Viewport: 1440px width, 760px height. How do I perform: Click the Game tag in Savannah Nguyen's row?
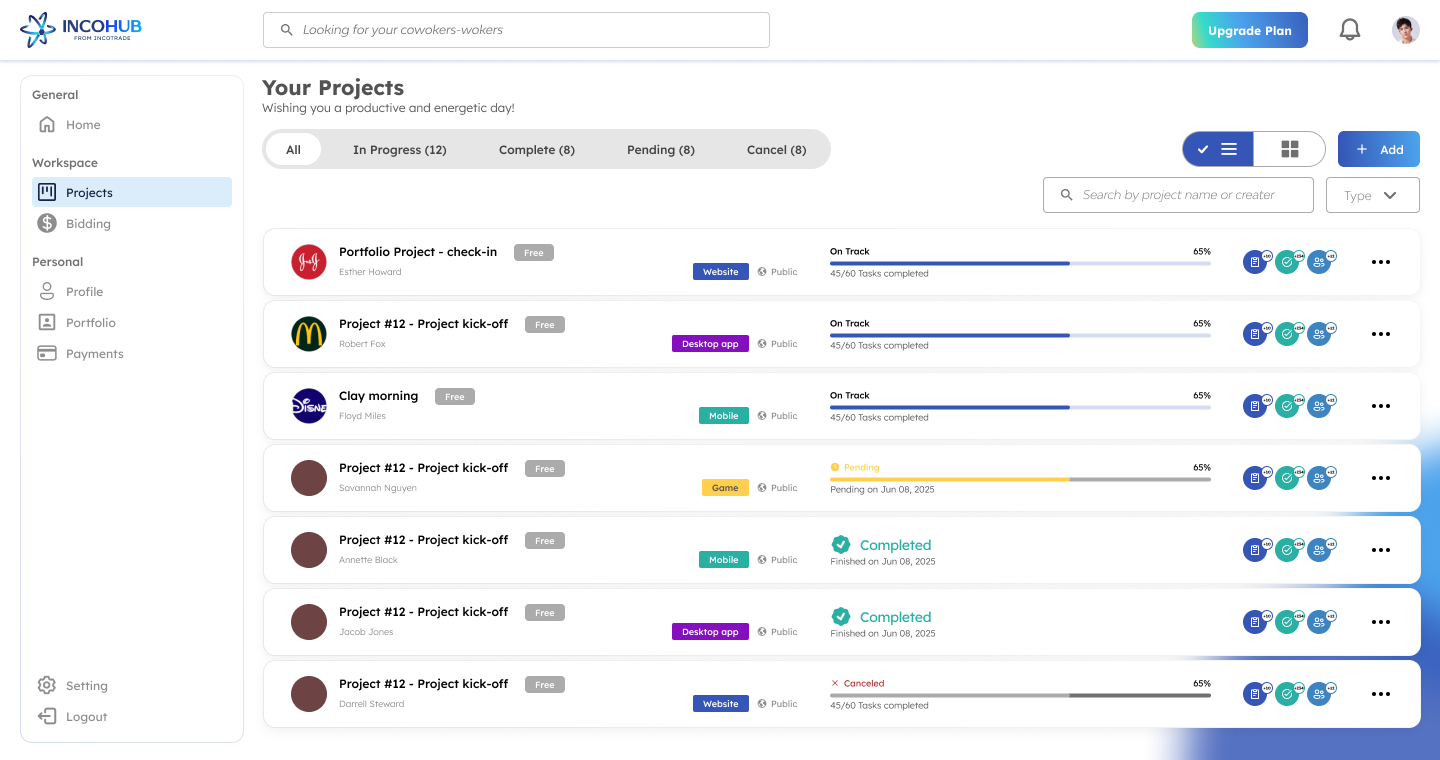point(725,488)
